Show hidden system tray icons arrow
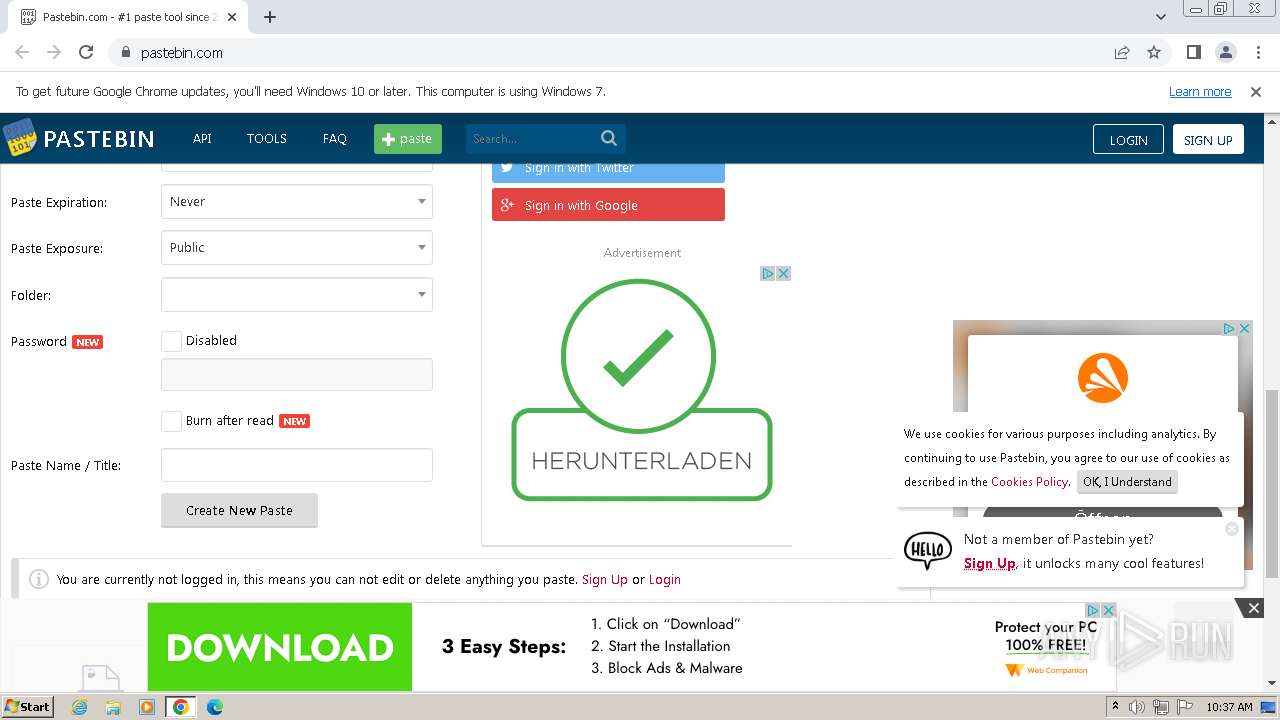The width and height of the screenshot is (1280, 720). [x=1116, y=707]
